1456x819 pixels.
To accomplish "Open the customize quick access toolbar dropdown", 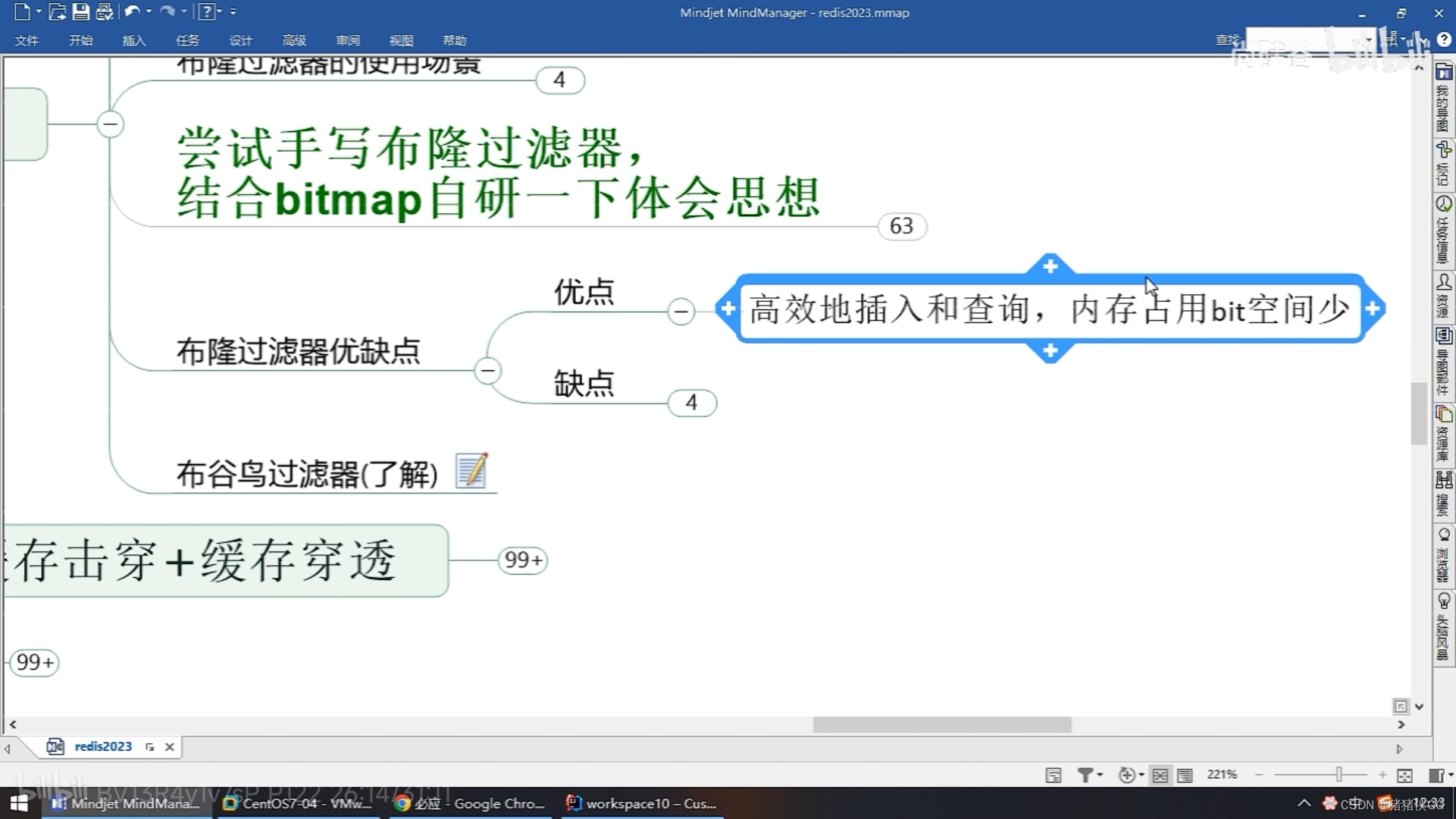I will click(x=233, y=11).
